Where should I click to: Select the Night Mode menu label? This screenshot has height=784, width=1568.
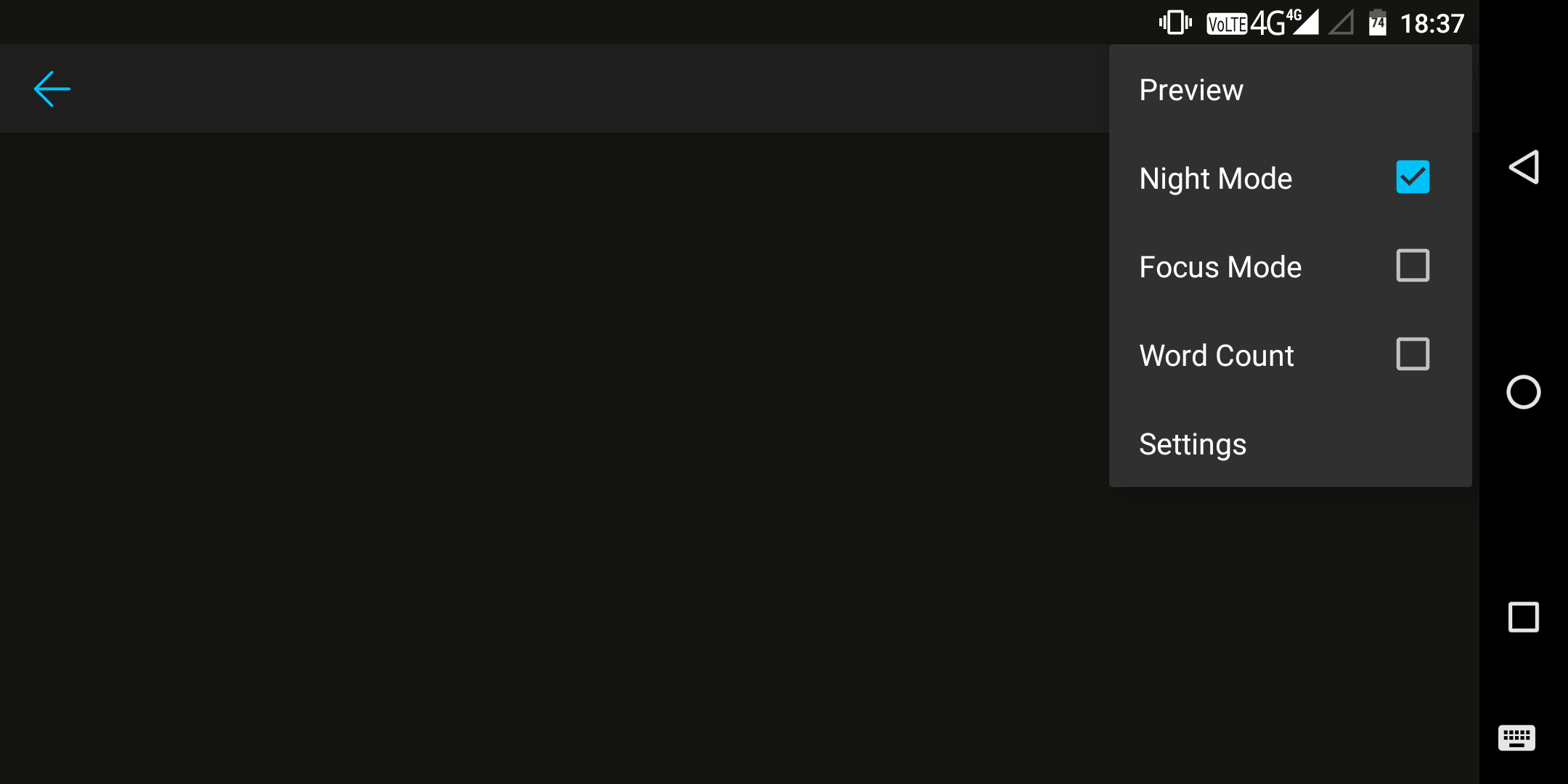pyautogui.click(x=1215, y=179)
